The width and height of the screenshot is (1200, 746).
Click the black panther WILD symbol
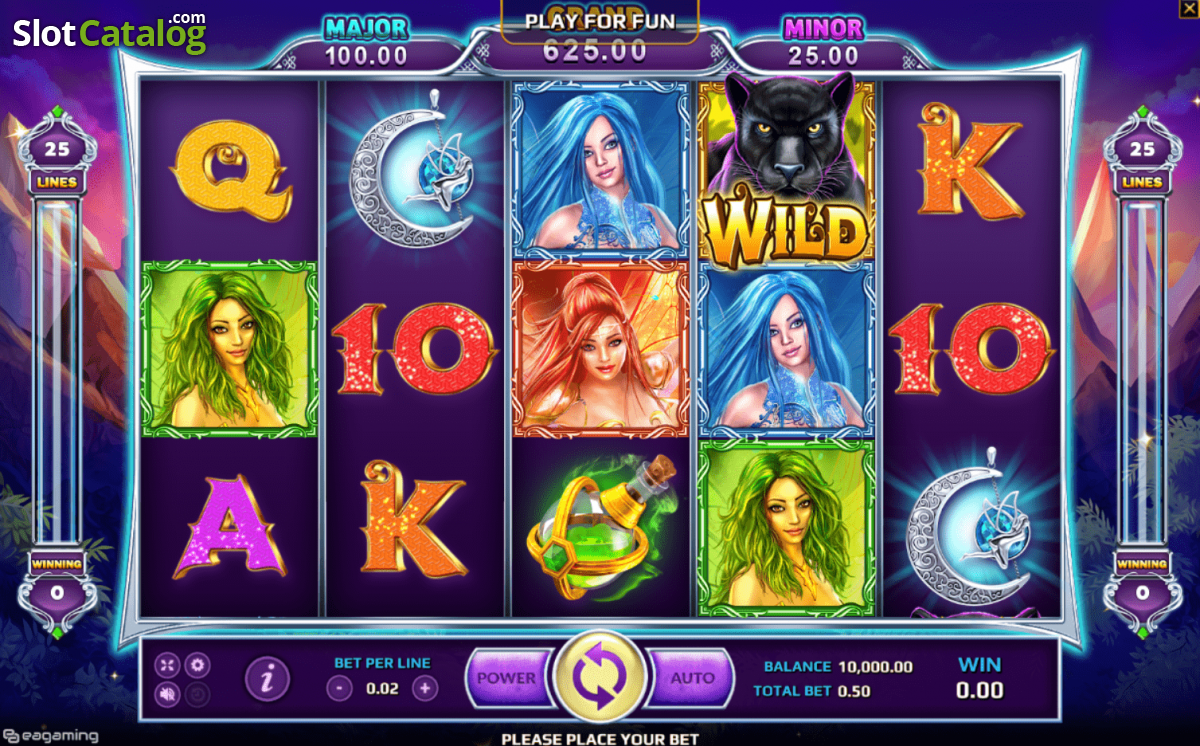[x=786, y=170]
